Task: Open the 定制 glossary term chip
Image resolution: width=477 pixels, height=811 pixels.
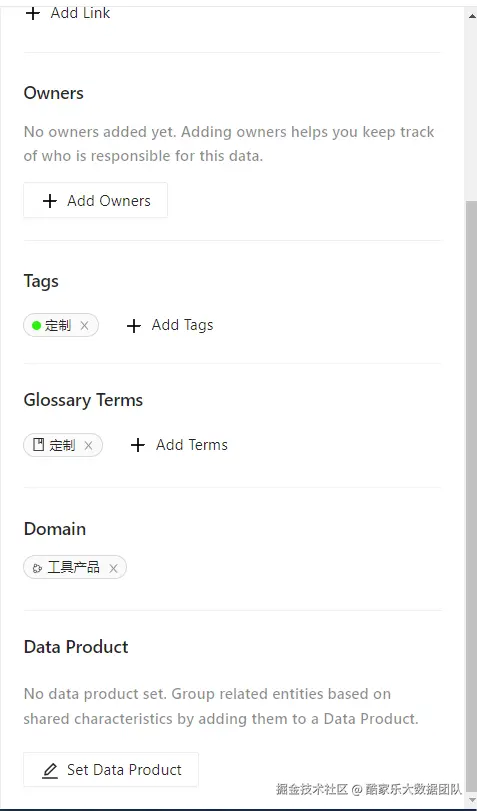Action: coord(63,445)
